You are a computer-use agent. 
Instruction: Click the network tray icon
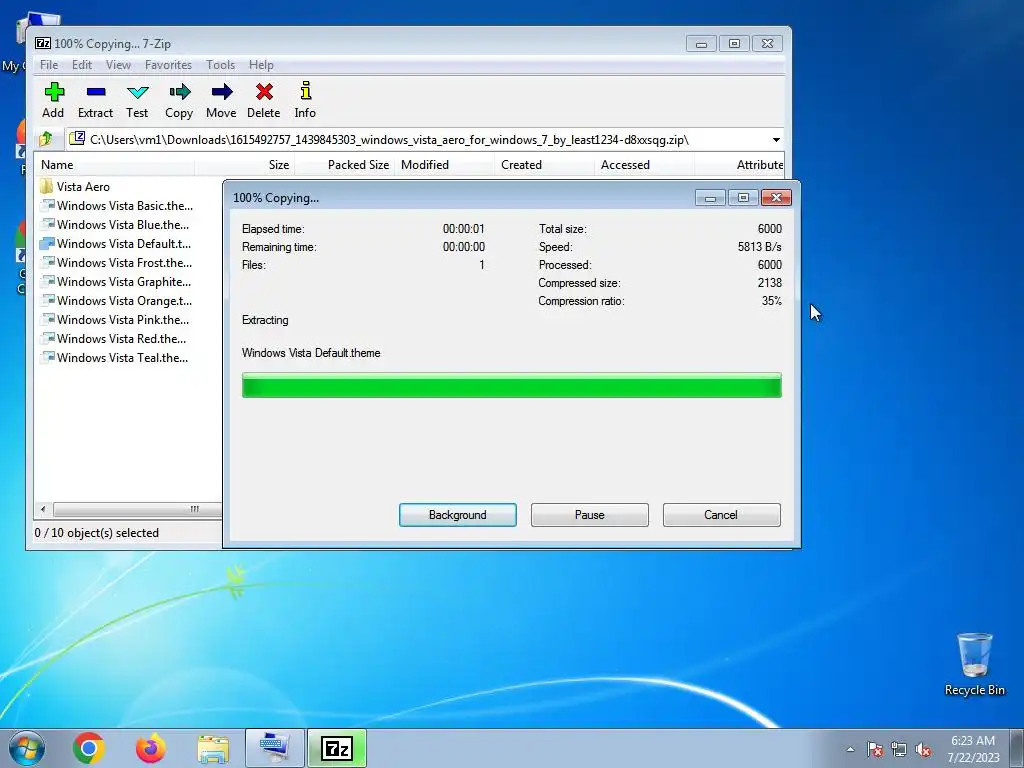(x=899, y=750)
